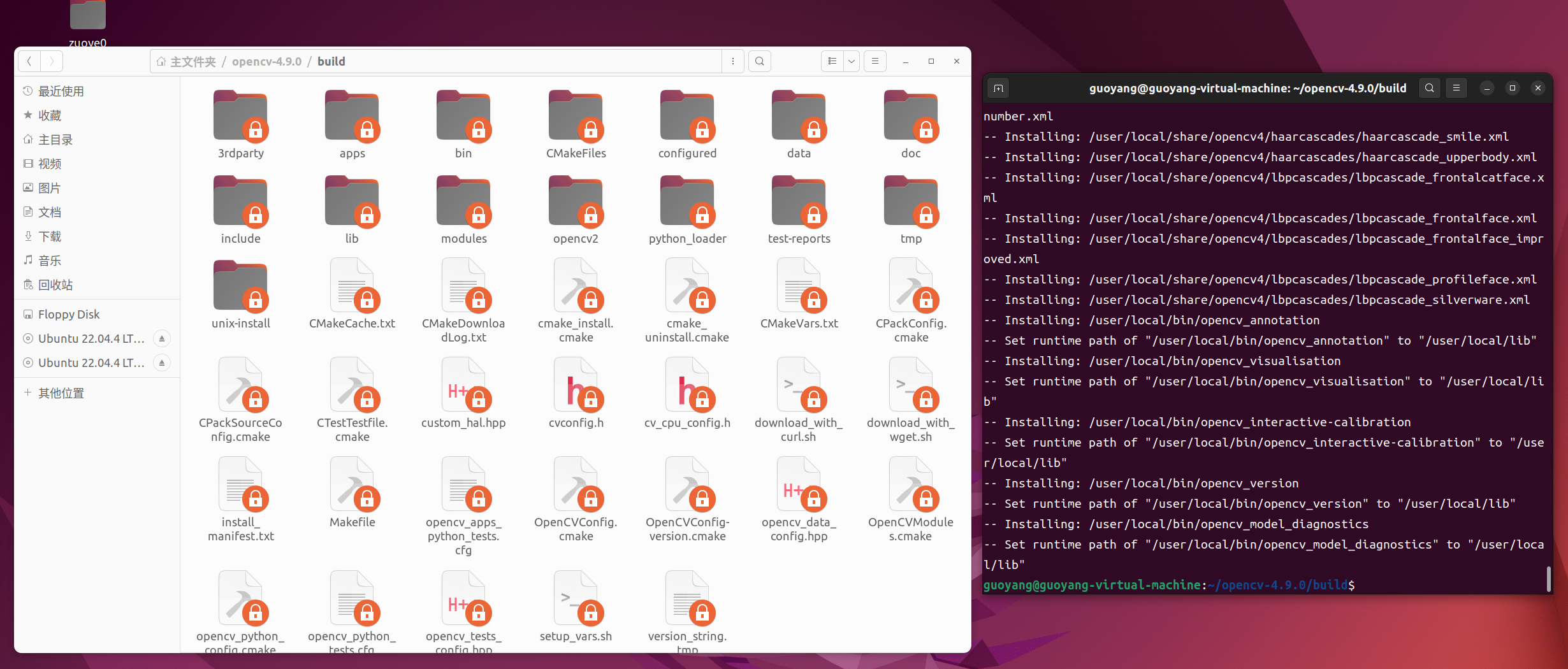
Task: Open the zuoye0 desktop folder
Action: tap(88, 24)
